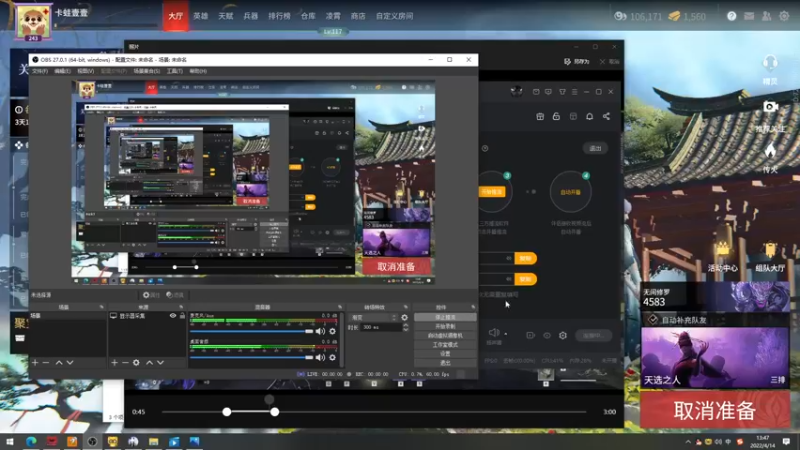Click 开始录制 start recording button in OBS
The image size is (800, 450).
(x=445, y=326)
